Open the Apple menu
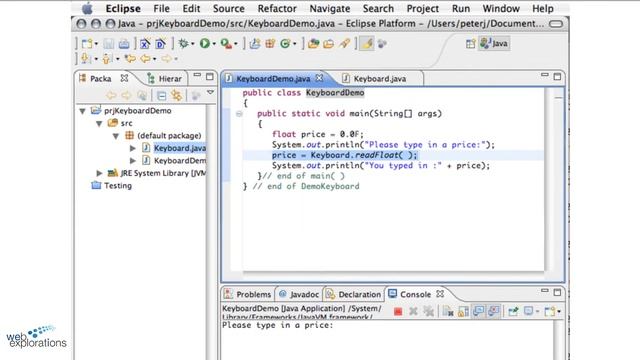Image resolution: width=640 pixels, height=360 pixels. 87,8
